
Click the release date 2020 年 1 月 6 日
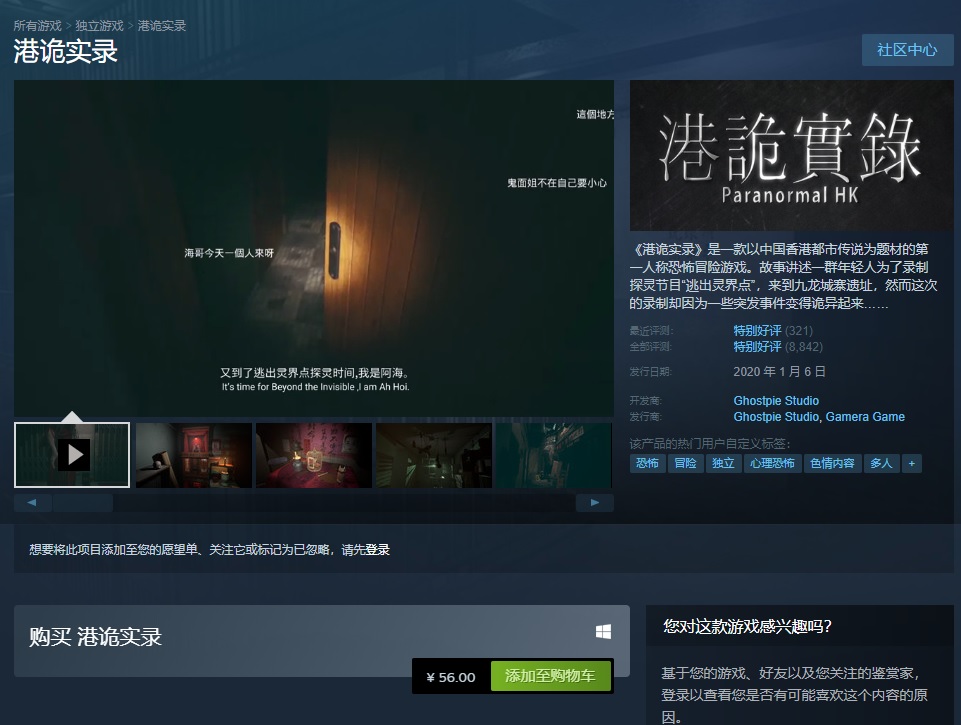(x=780, y=371)
